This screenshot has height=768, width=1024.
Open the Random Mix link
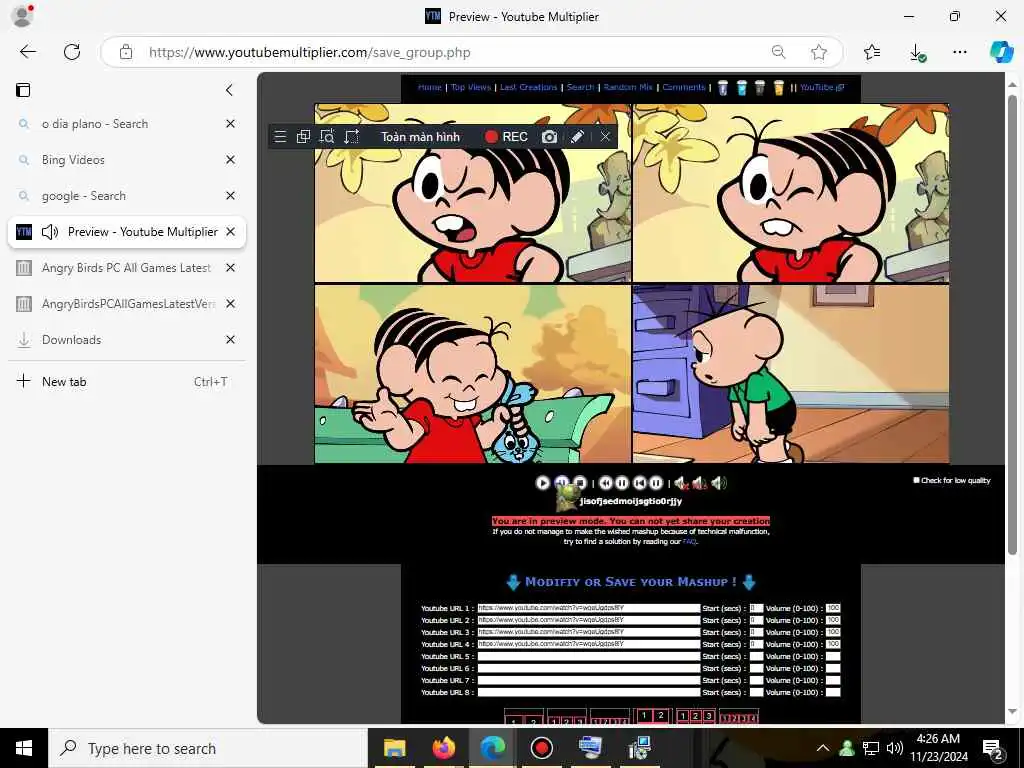click(628, 87)
